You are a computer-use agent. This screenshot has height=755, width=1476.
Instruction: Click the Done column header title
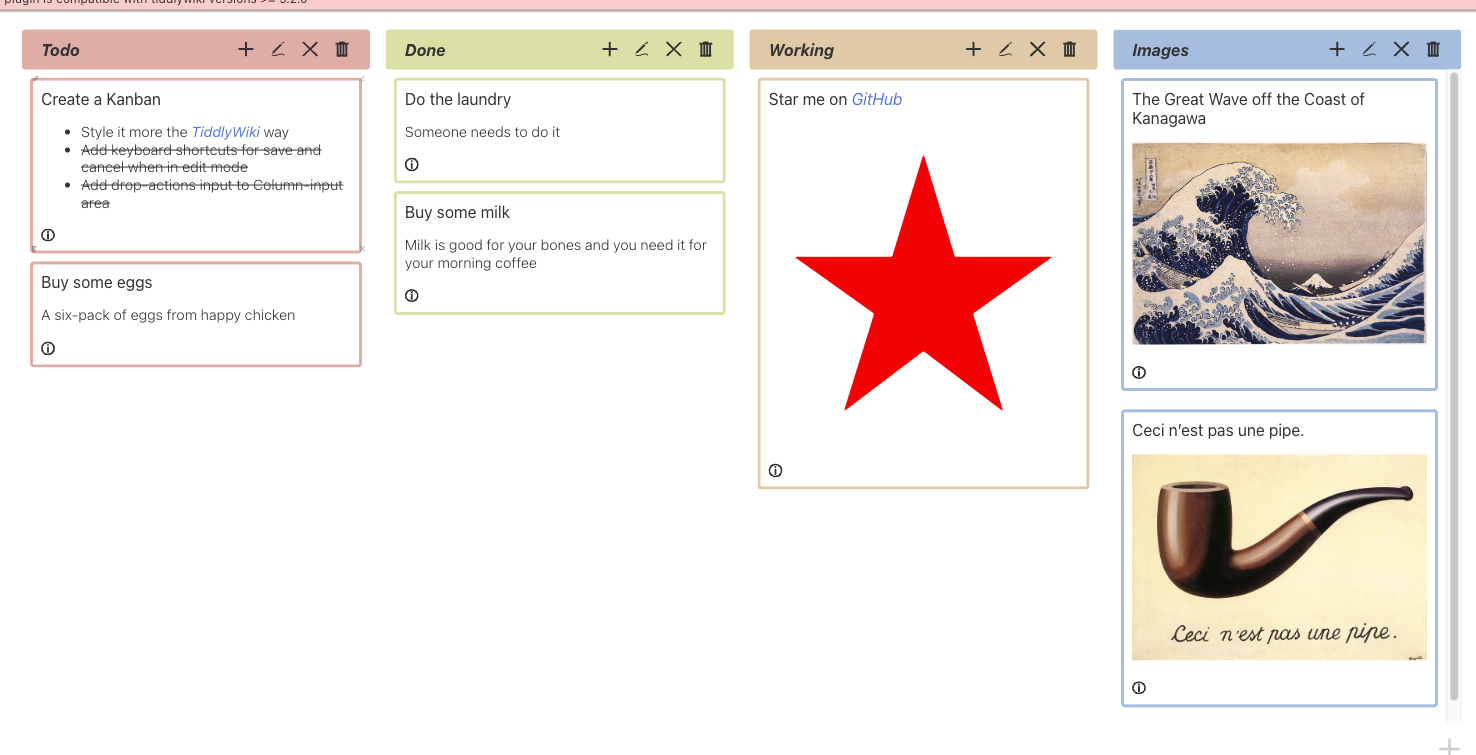pyautogui.click(x=425, y=50)
